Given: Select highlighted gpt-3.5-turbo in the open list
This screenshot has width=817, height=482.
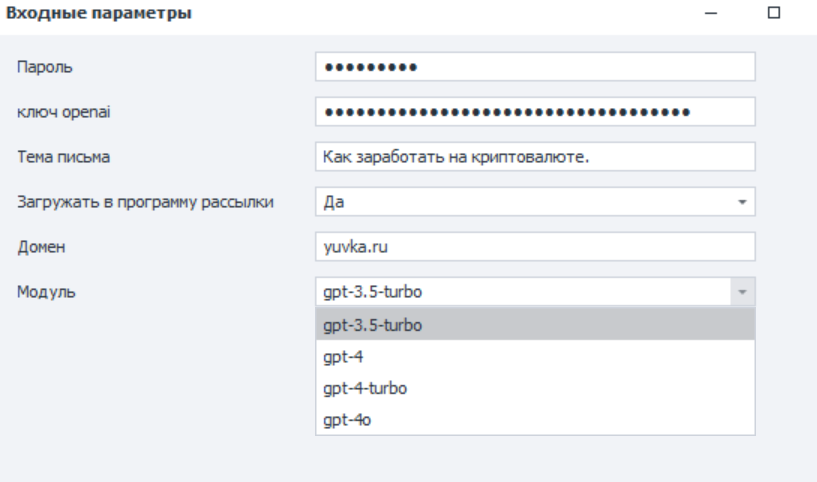Looking at the screenshot, I should pos(534,324).
